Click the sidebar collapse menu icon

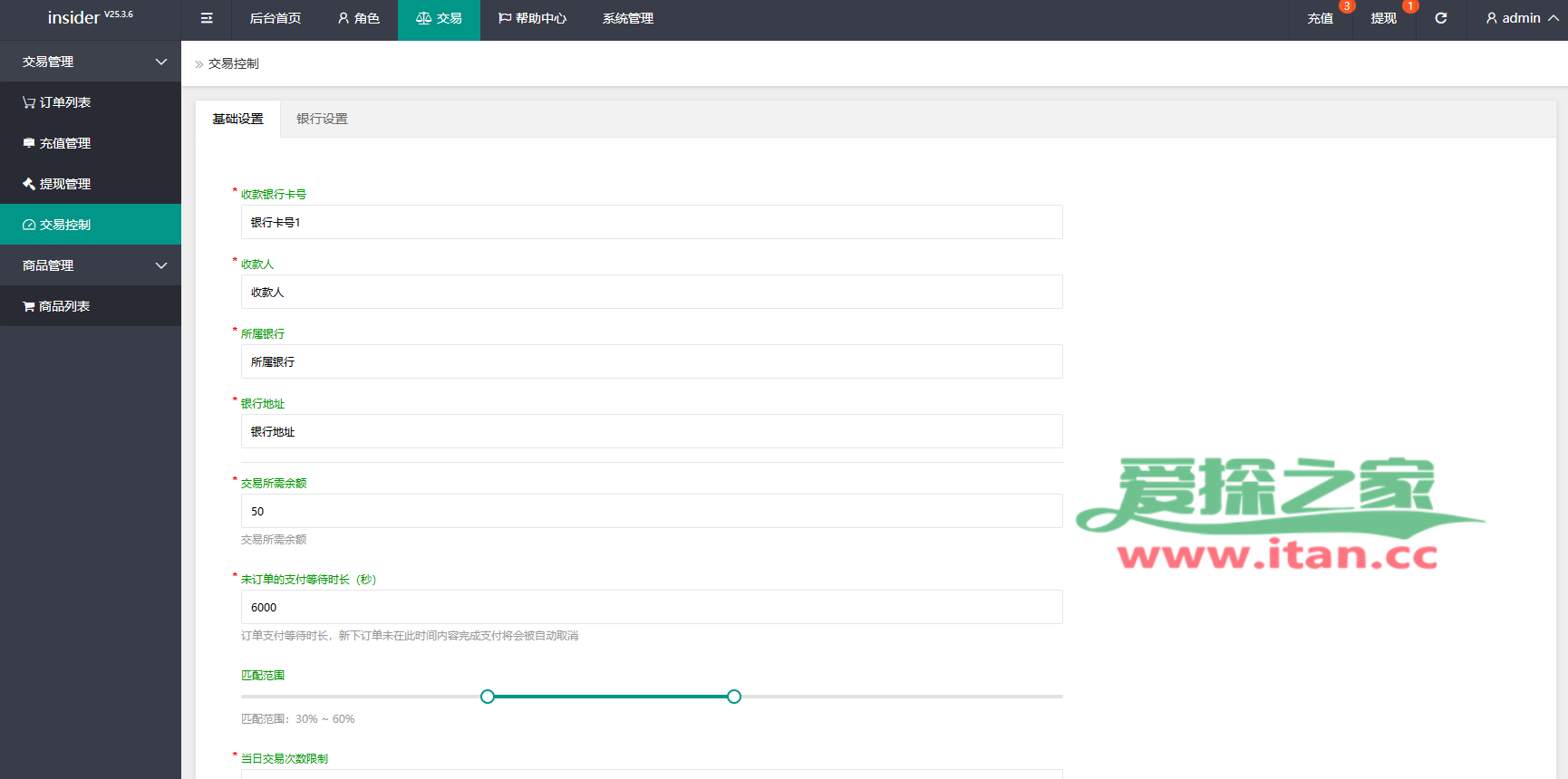pyautogui.click(x=207, y=18)
